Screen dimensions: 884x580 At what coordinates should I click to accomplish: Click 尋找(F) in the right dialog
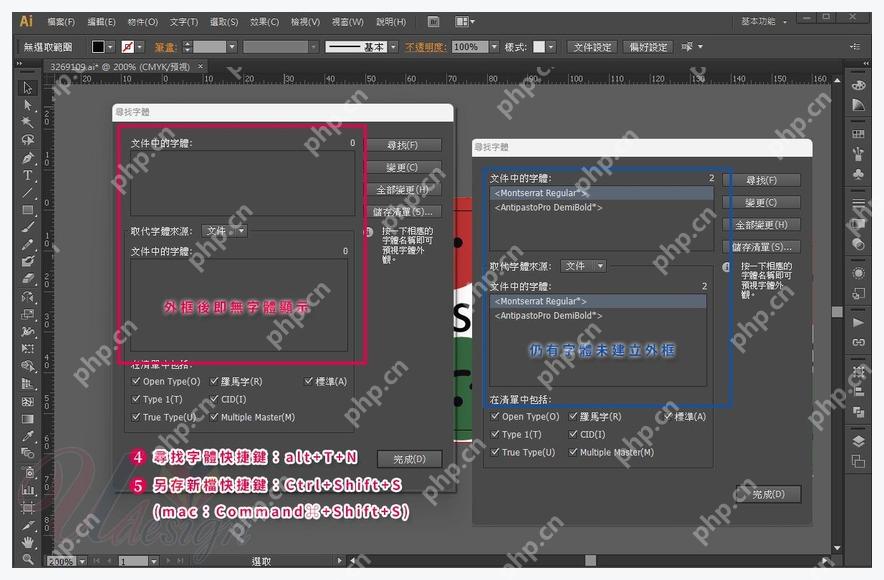point(761,180)
